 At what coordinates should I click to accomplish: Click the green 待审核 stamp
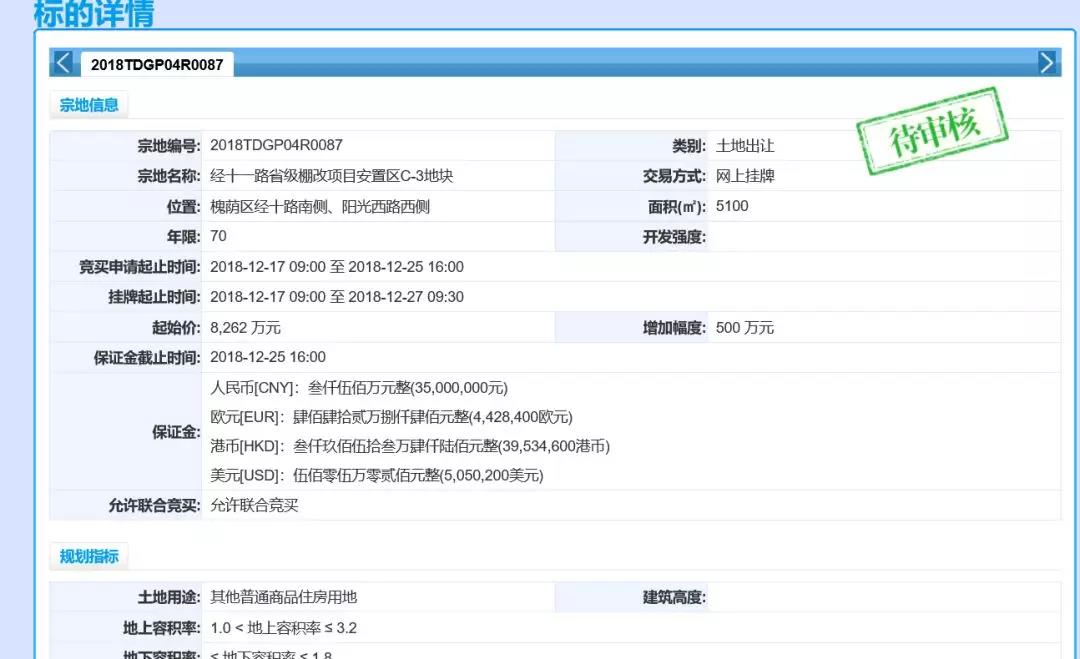(x=931, y=131)
